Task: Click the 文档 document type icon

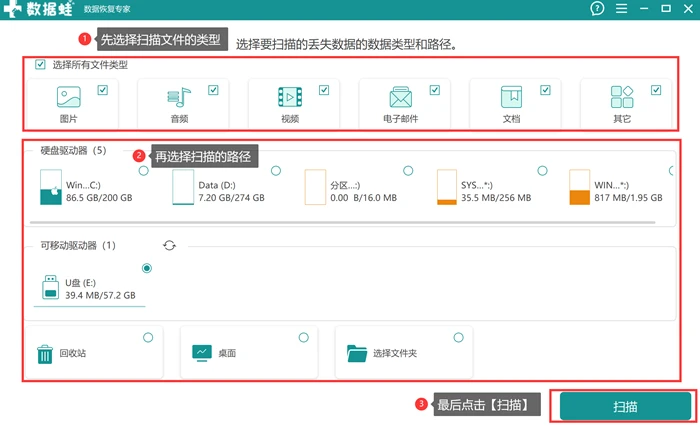Action: [511, 97]
